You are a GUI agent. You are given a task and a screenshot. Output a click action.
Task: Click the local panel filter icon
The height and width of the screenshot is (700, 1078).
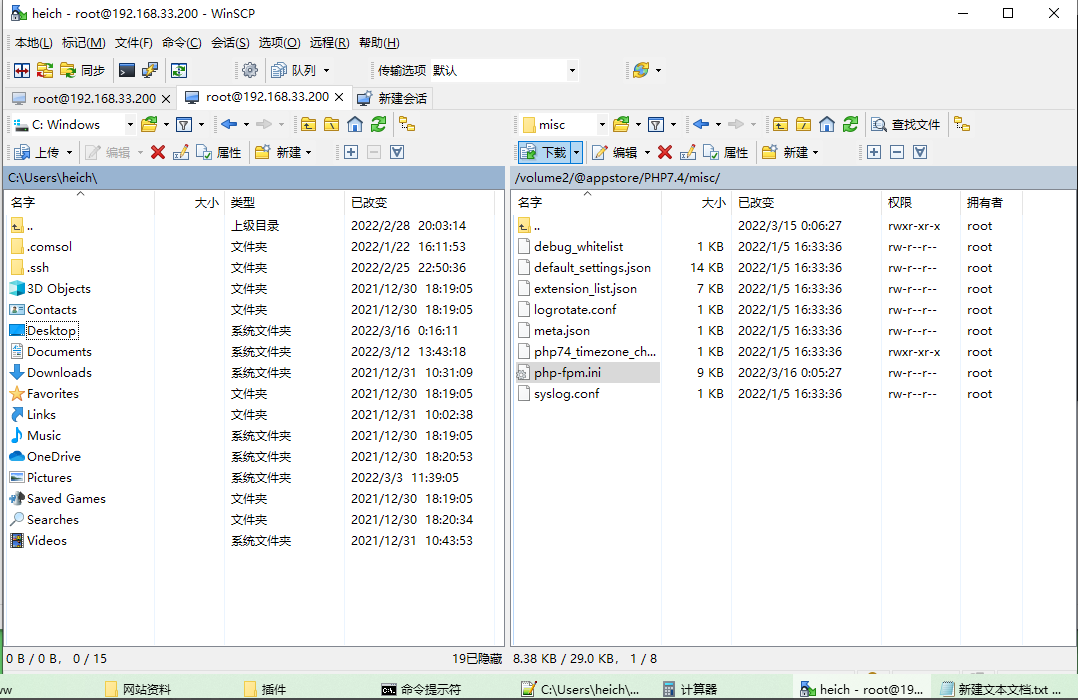point(184,124)
